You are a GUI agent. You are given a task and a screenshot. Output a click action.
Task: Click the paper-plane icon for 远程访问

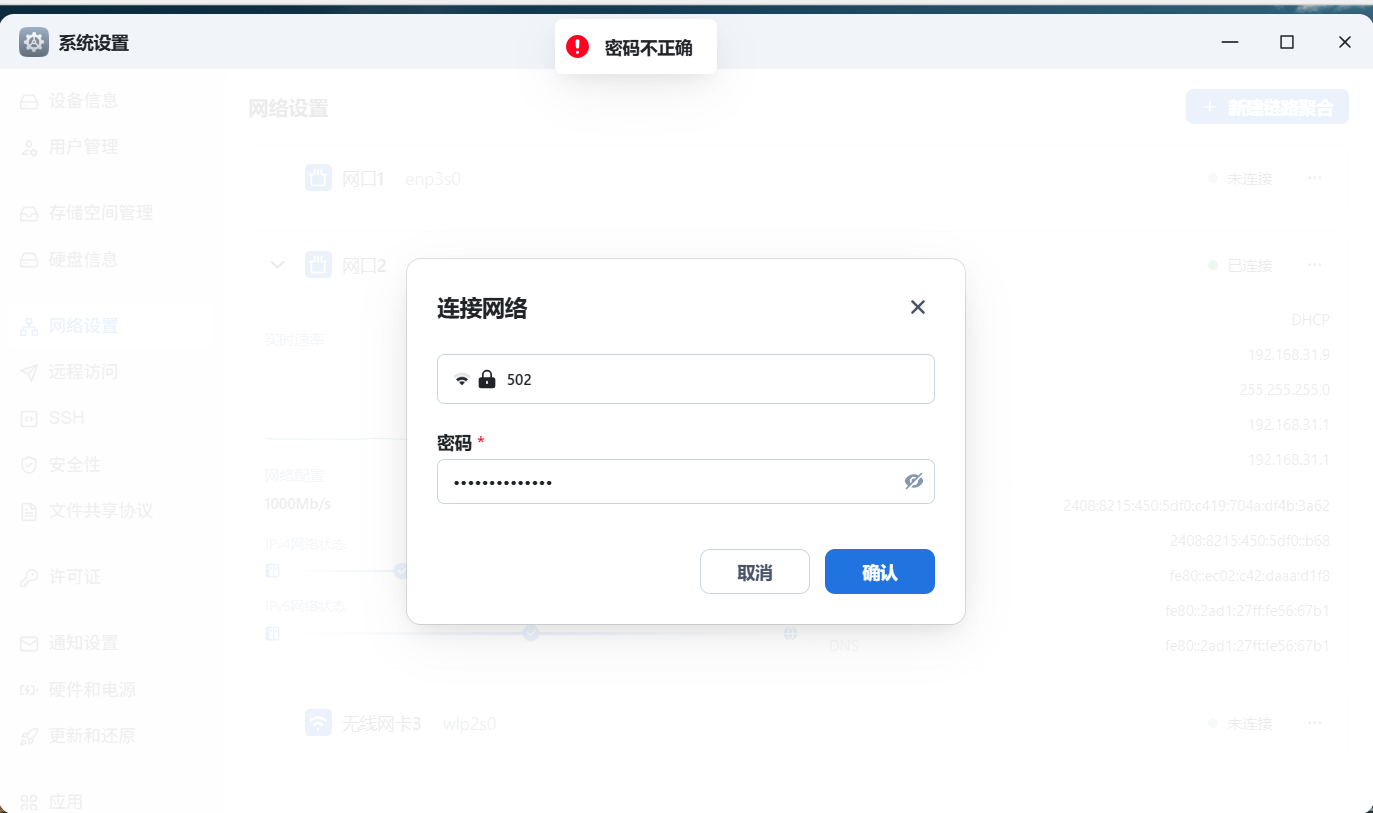click(x=30, y=372)
